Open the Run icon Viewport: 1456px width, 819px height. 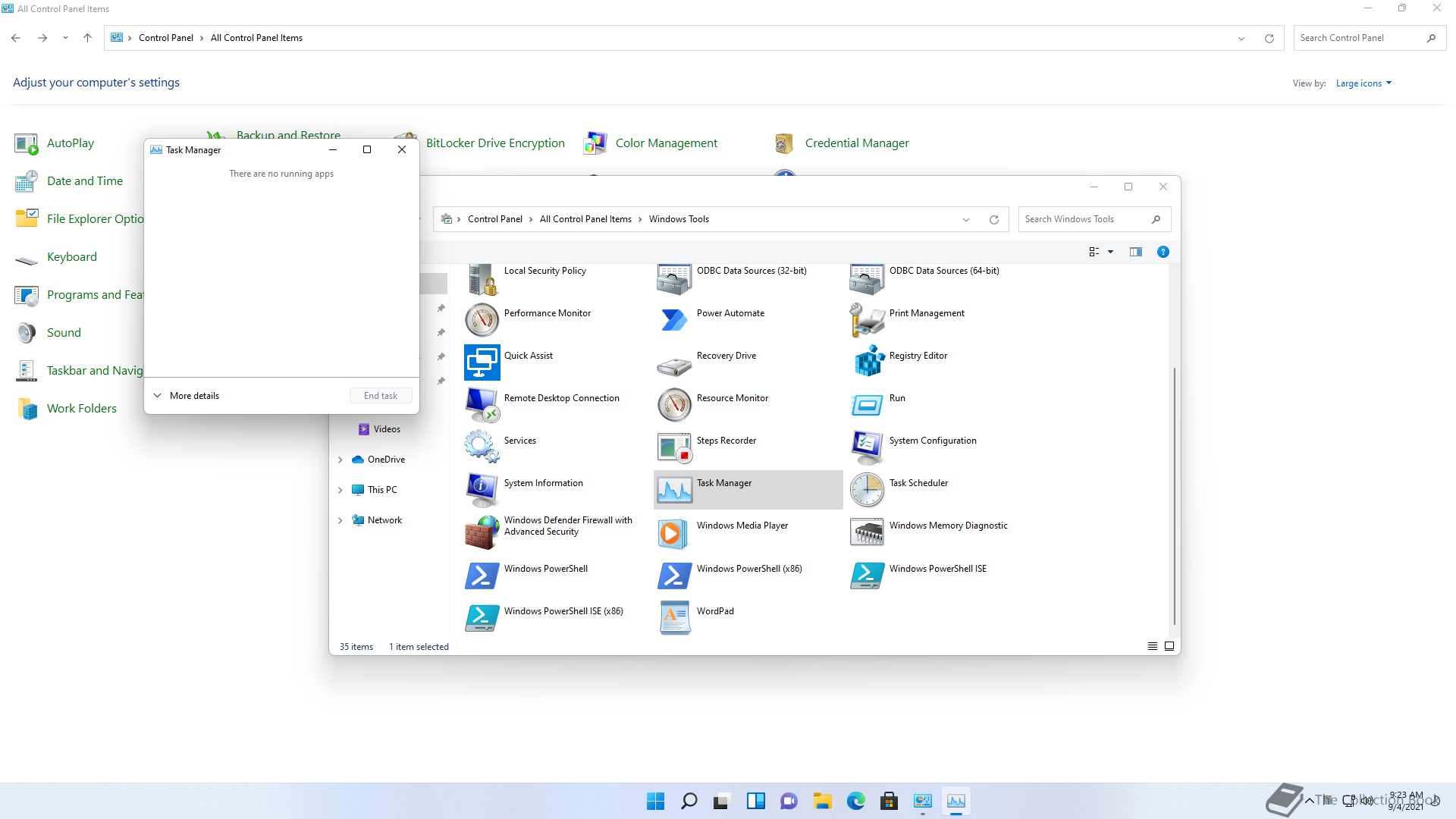867,405
